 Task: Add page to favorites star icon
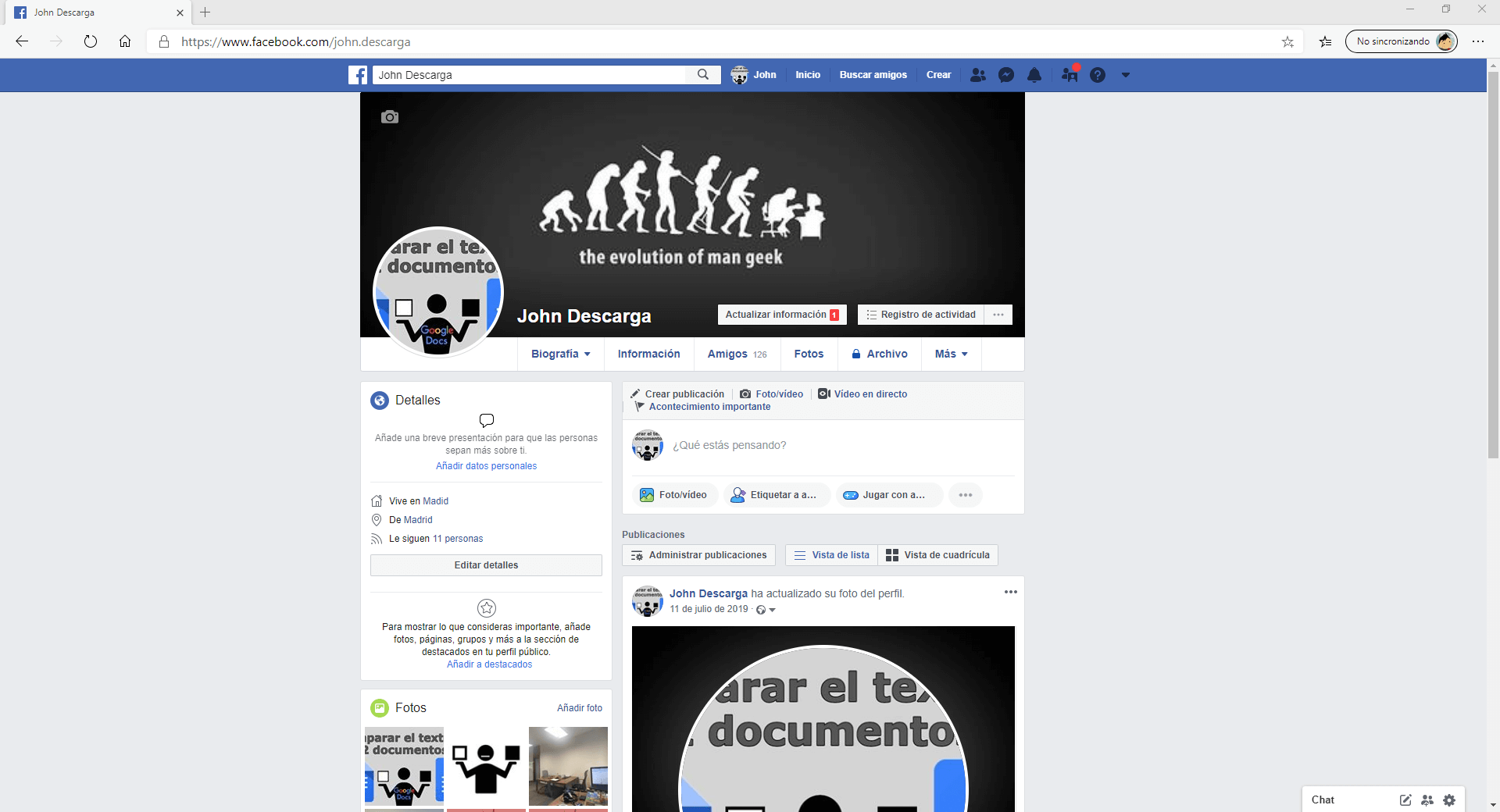point(1287,41)
